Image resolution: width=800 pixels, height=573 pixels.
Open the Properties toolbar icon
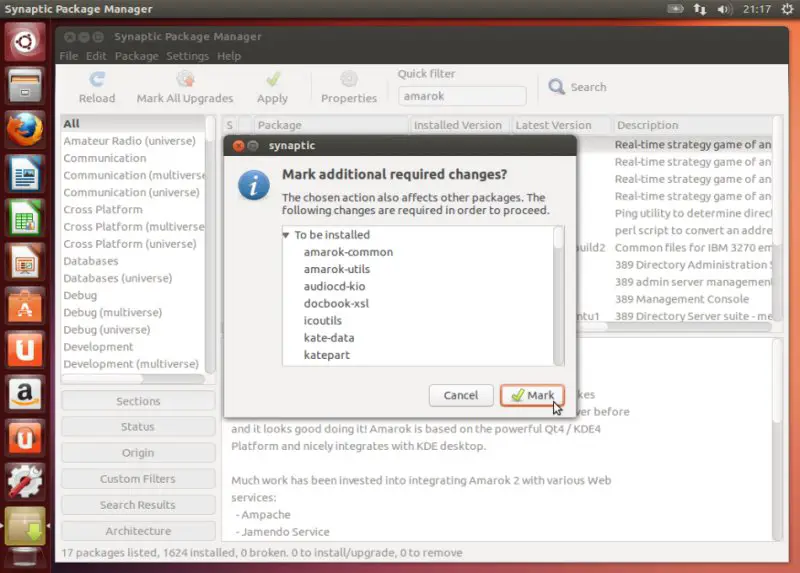coord(349,79)
